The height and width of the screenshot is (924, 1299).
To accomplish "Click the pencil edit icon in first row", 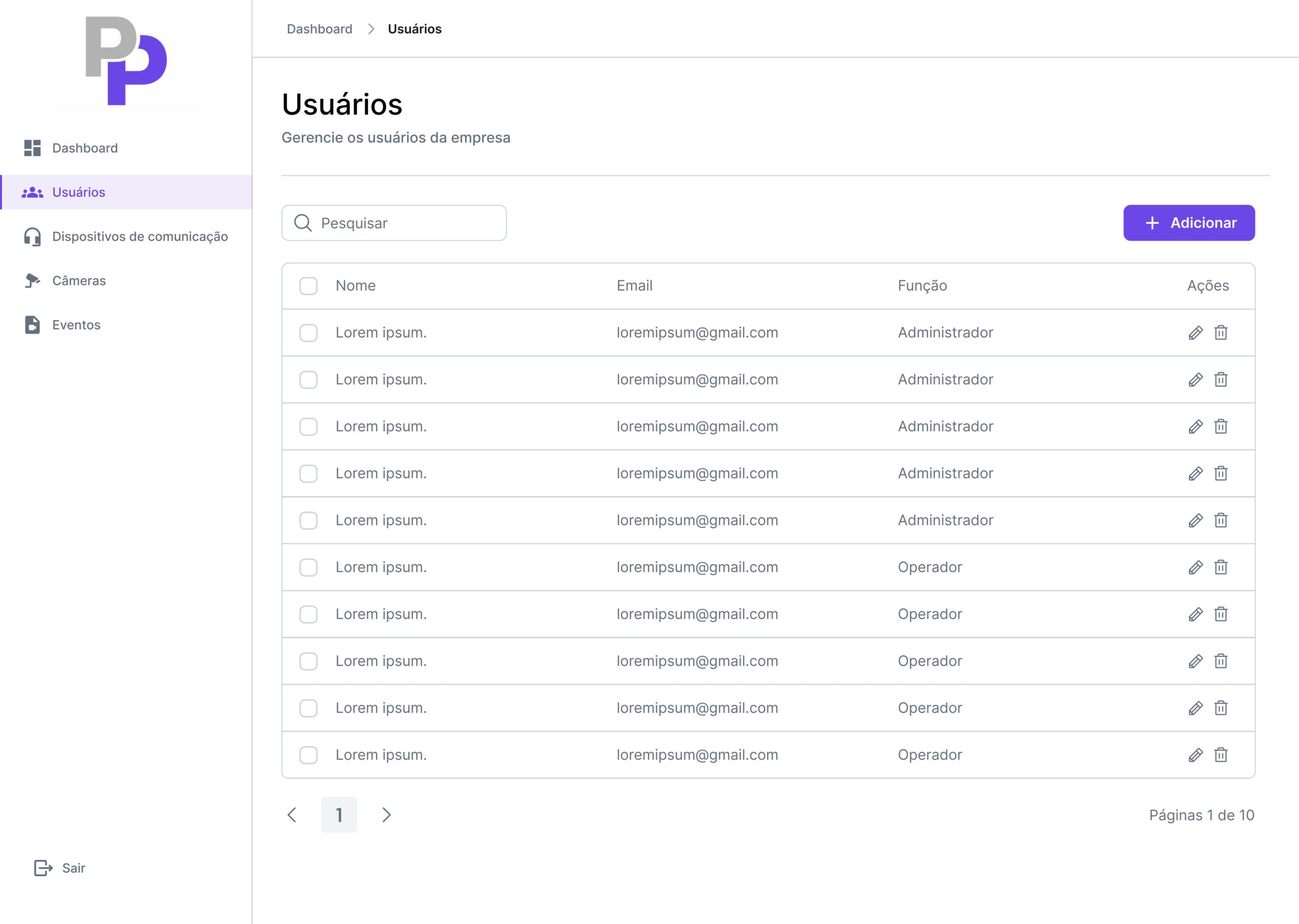I will [1195, 333].
